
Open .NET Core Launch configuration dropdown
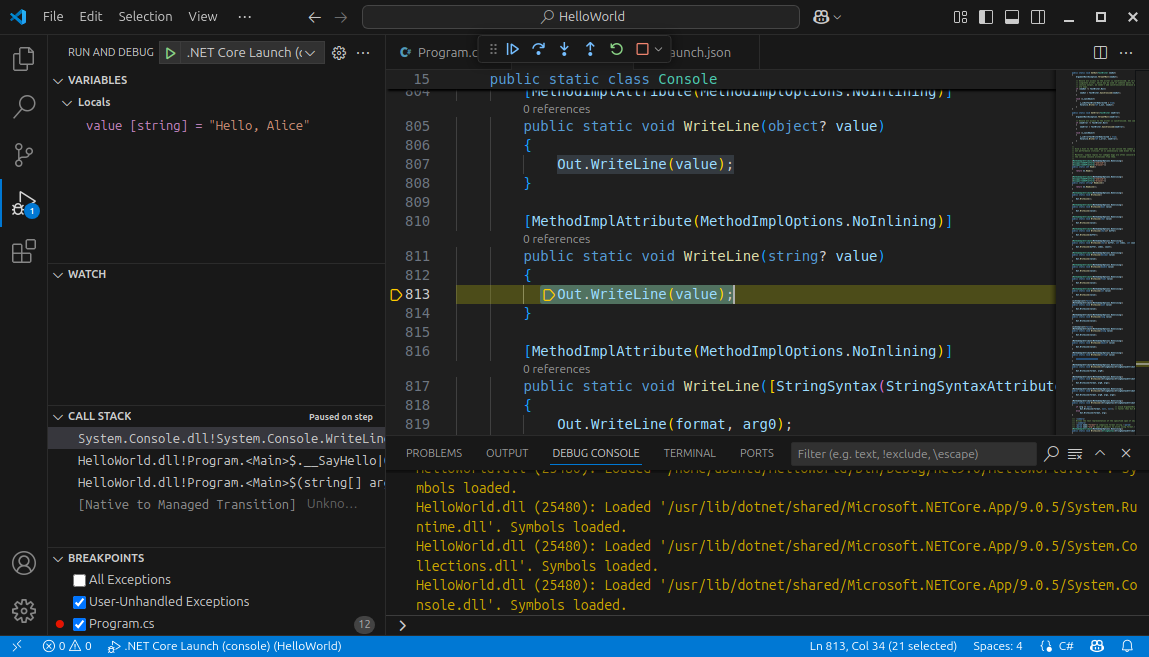pyautogui.click(x=251, y=53)
